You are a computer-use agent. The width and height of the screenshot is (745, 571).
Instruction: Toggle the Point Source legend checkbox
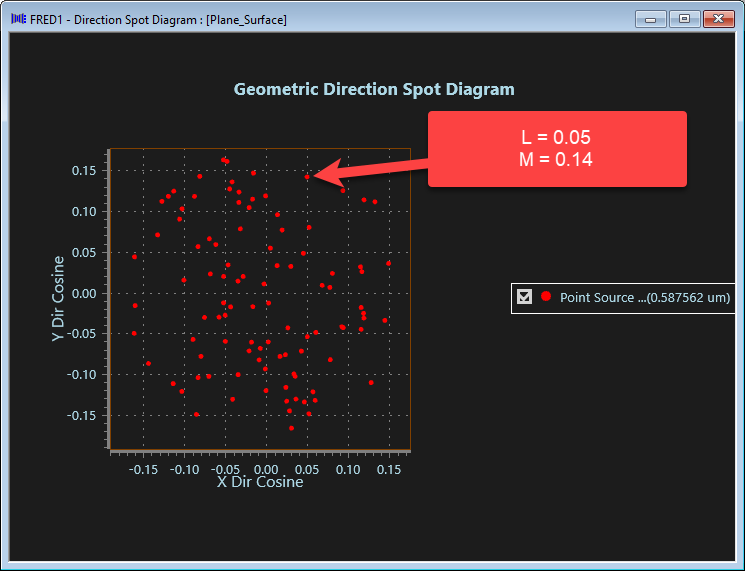[524, 297]
